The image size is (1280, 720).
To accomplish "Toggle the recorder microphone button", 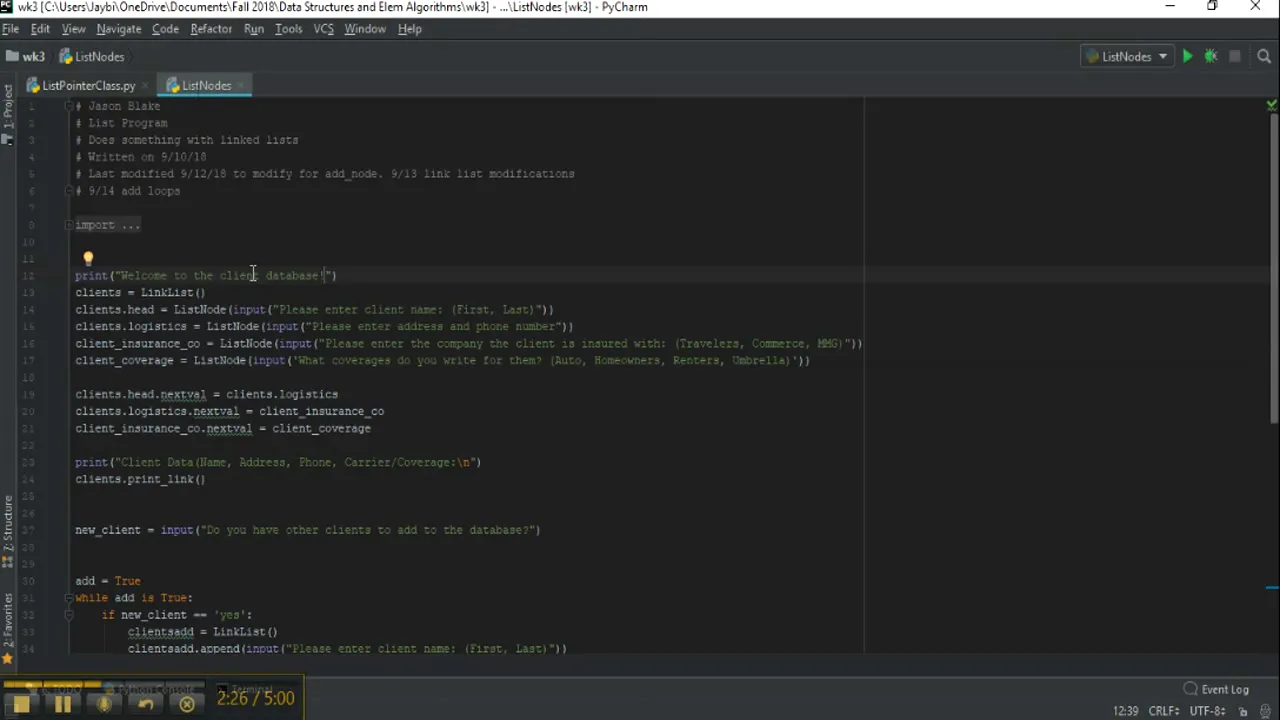I will pyautogui.click(x=104, y=704).
